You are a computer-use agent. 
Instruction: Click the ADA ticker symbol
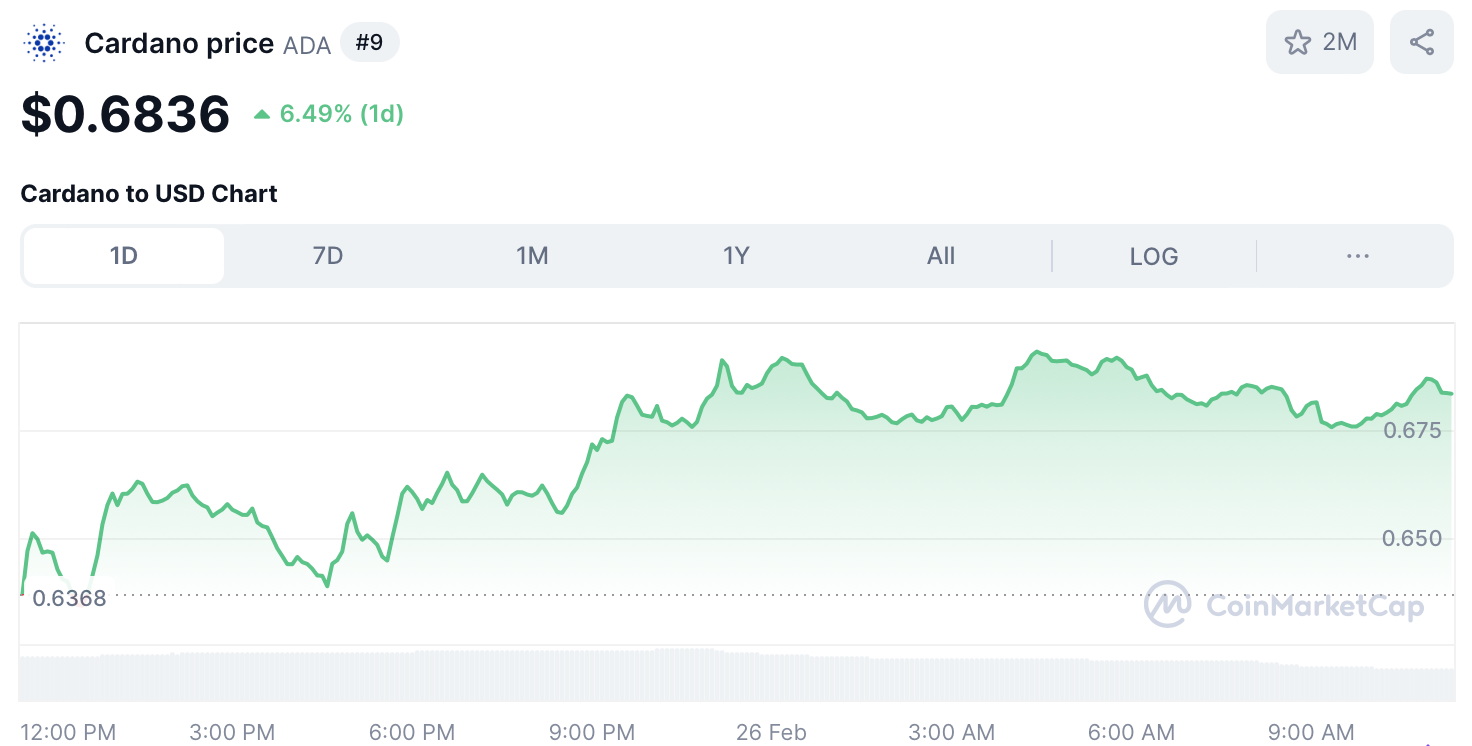point(307,45)
